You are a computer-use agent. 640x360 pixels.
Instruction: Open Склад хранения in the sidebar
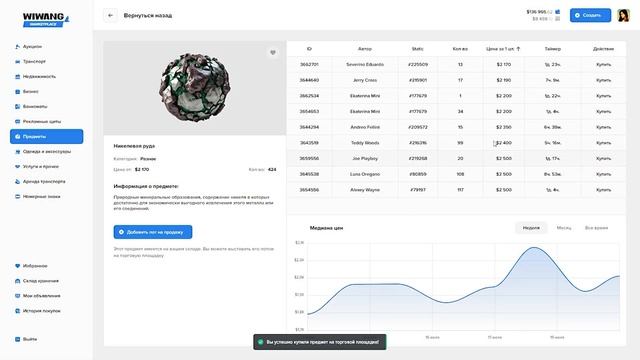coord(40,281)
